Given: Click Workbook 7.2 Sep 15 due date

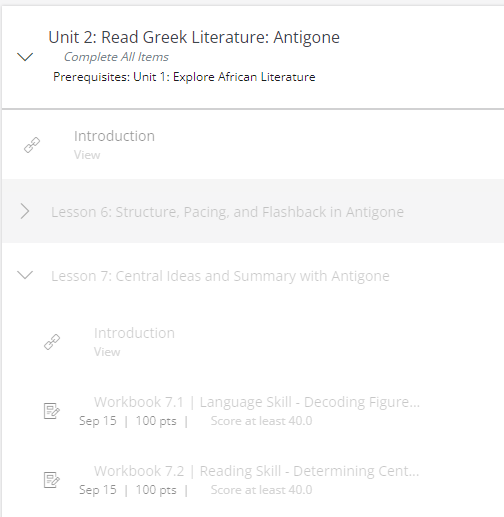Looking at the screenshot, I should pos(98,490).
